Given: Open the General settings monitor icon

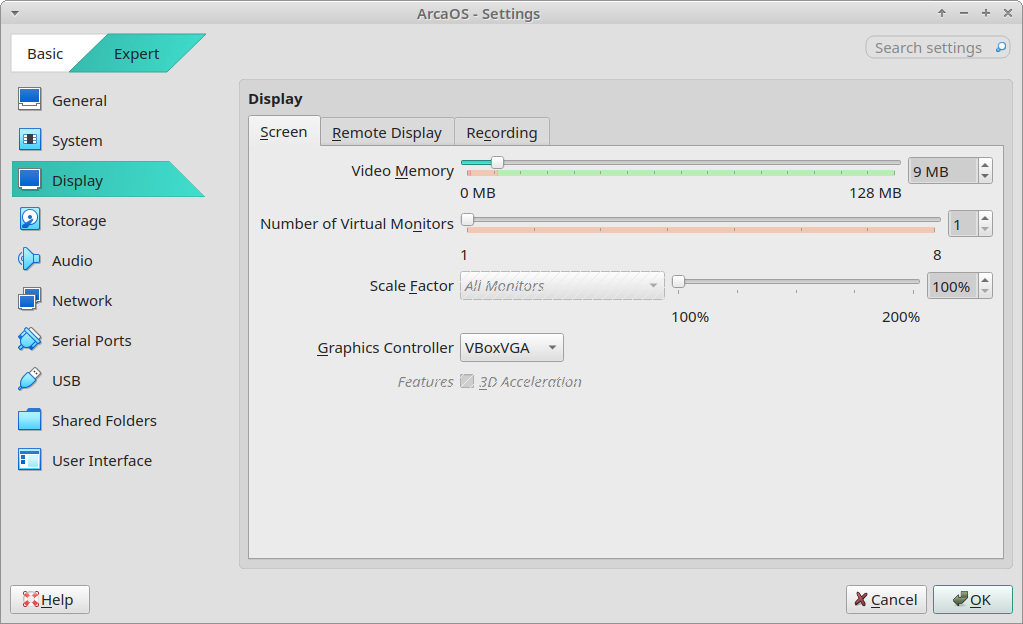Looking at the screenshot, I should (x=30, y=100).
